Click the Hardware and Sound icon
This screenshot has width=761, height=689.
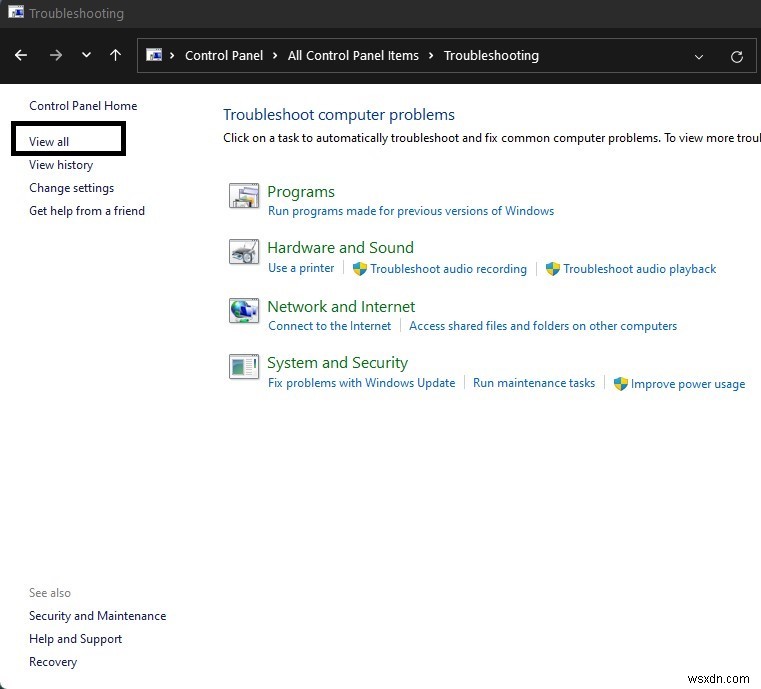244,252
